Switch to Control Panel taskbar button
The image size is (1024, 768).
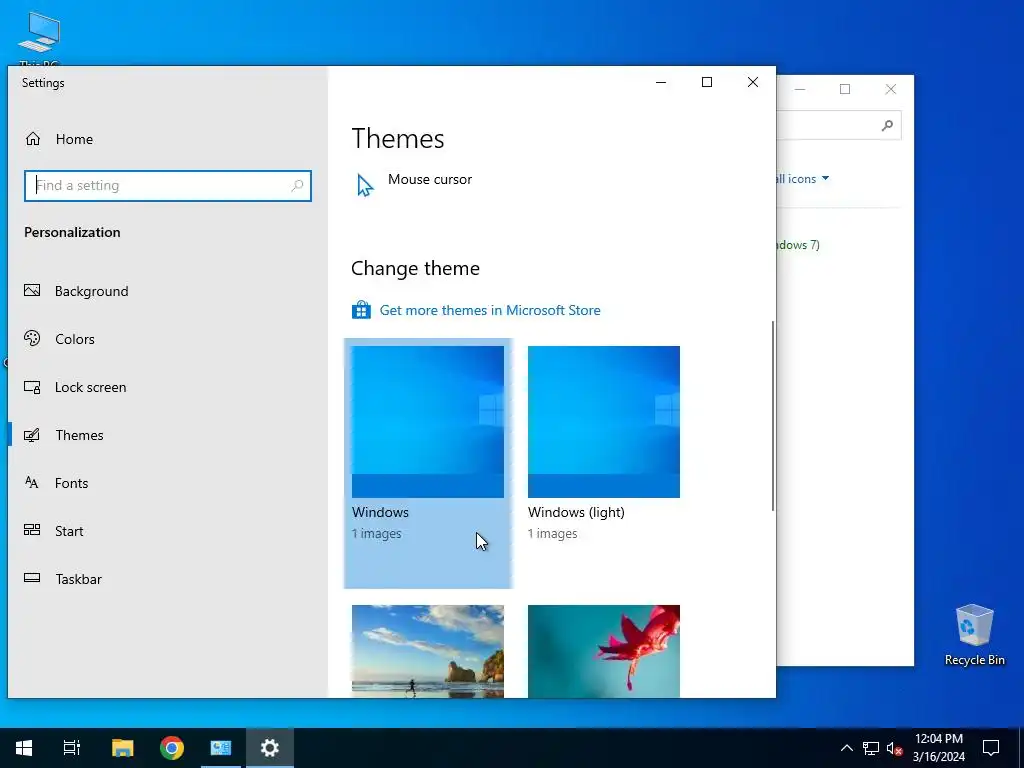pyautogui.click(x=221, y=748)
